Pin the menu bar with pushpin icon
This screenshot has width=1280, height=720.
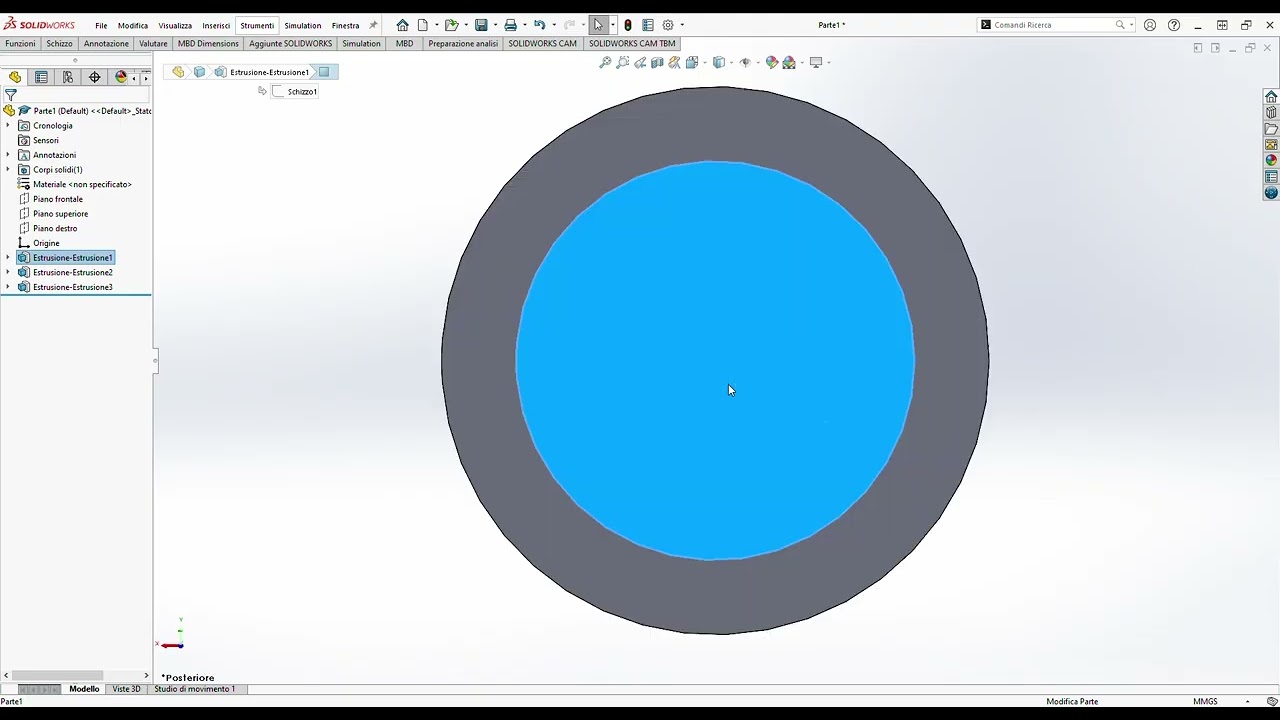(x=373, y=25)
